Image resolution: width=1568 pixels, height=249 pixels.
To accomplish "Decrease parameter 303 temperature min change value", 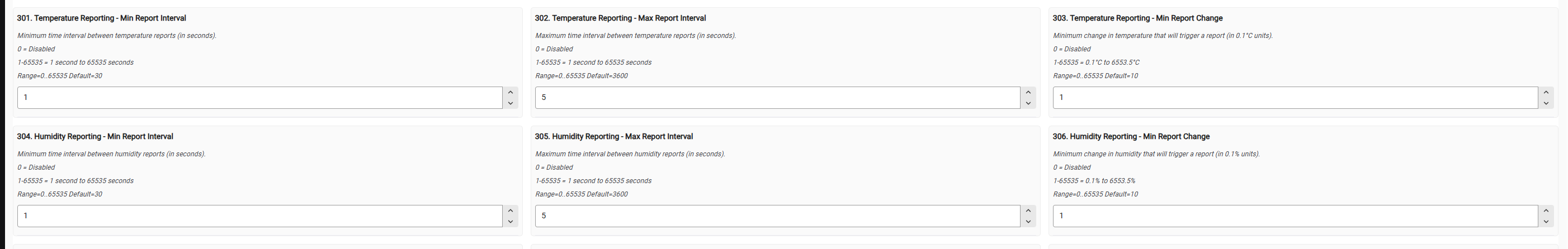I will point(1546,103).
